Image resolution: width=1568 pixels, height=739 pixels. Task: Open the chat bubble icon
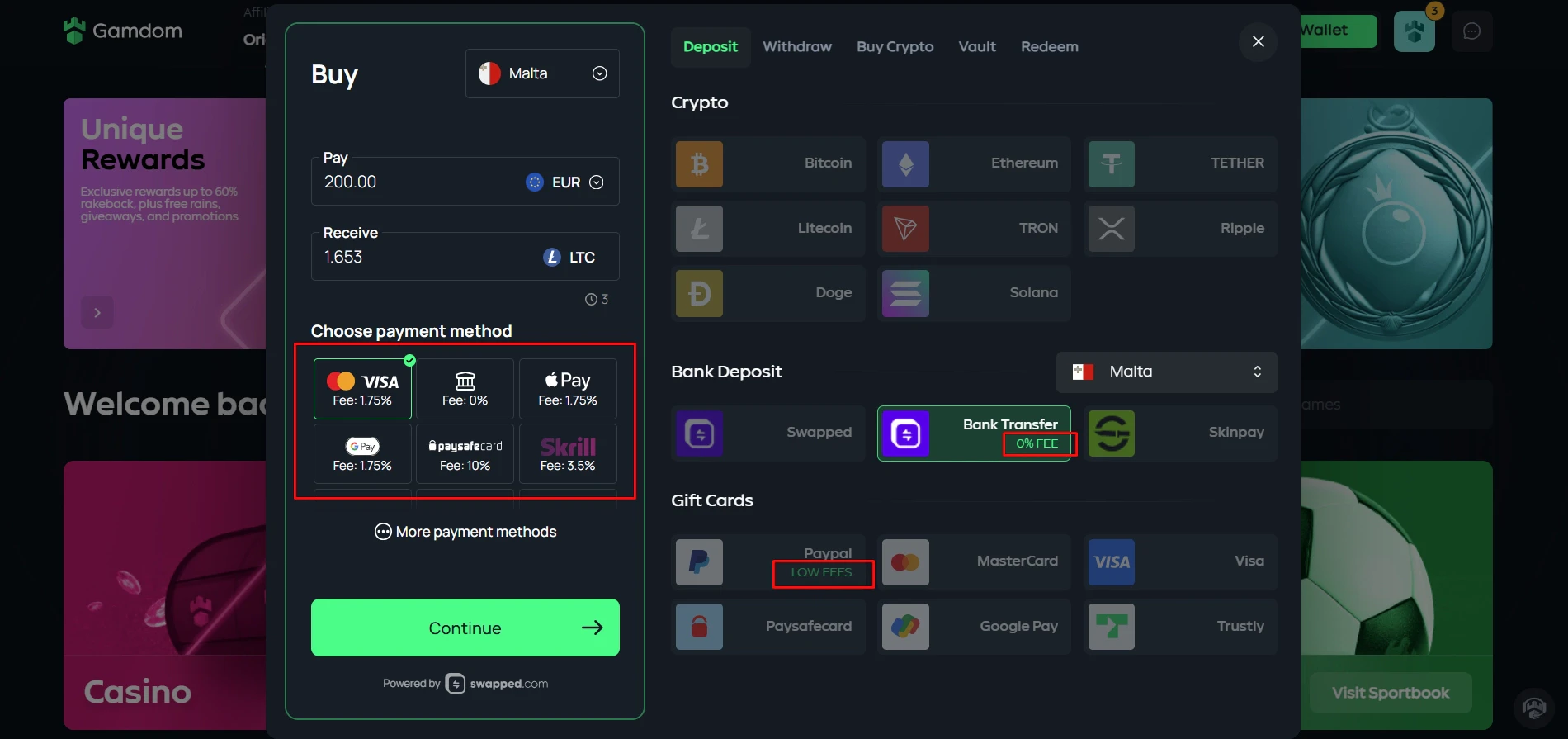1471,31
